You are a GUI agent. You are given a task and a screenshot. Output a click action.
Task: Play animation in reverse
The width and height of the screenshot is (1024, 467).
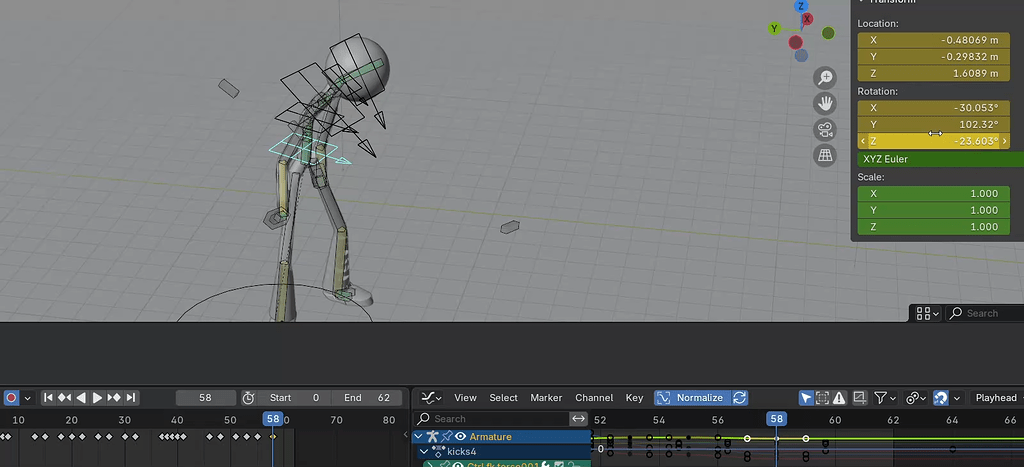(81, 398)
